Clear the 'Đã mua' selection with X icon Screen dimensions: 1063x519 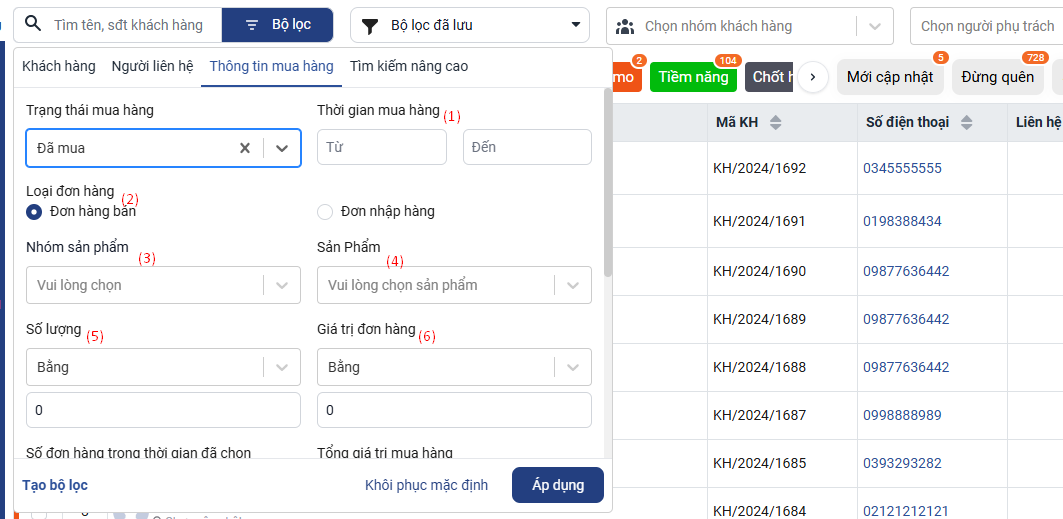tap(245, 148)
